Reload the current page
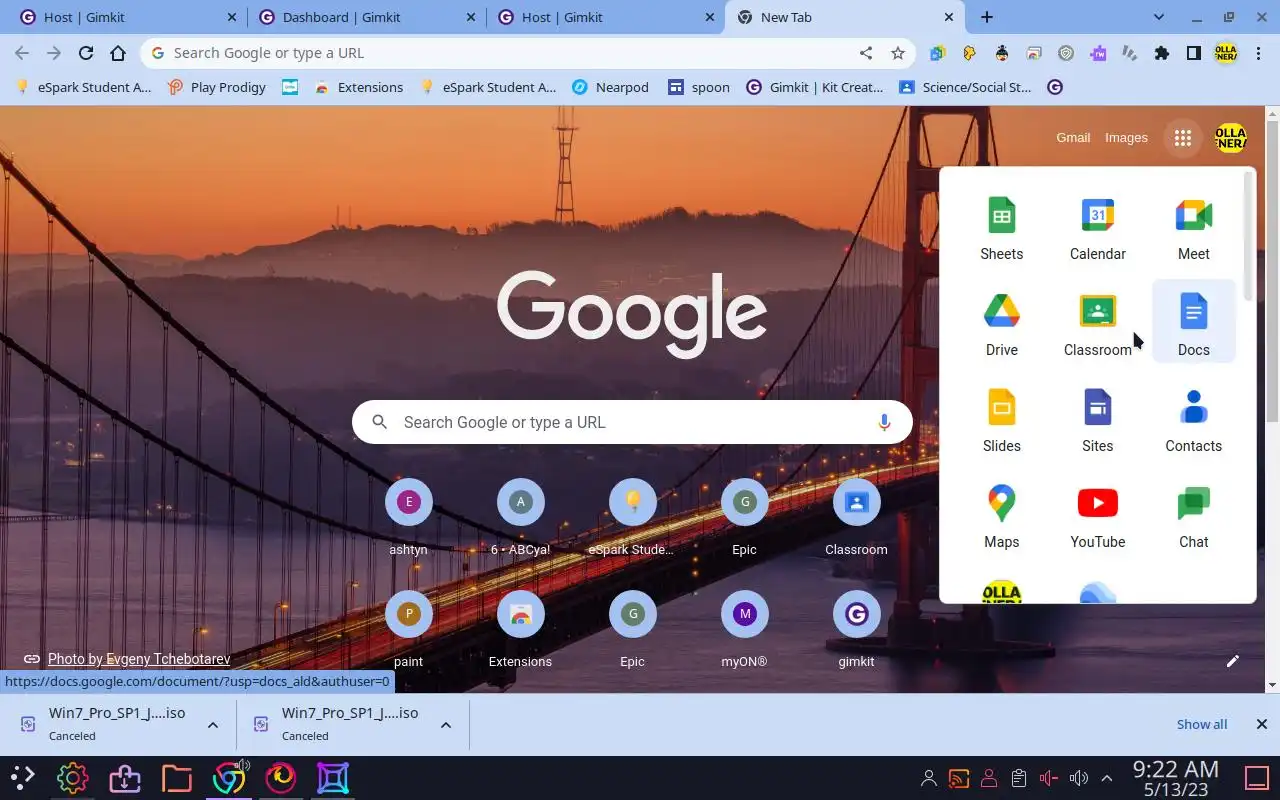The width and height of the screenshot is (1280, 800). [x=86, y=53]
